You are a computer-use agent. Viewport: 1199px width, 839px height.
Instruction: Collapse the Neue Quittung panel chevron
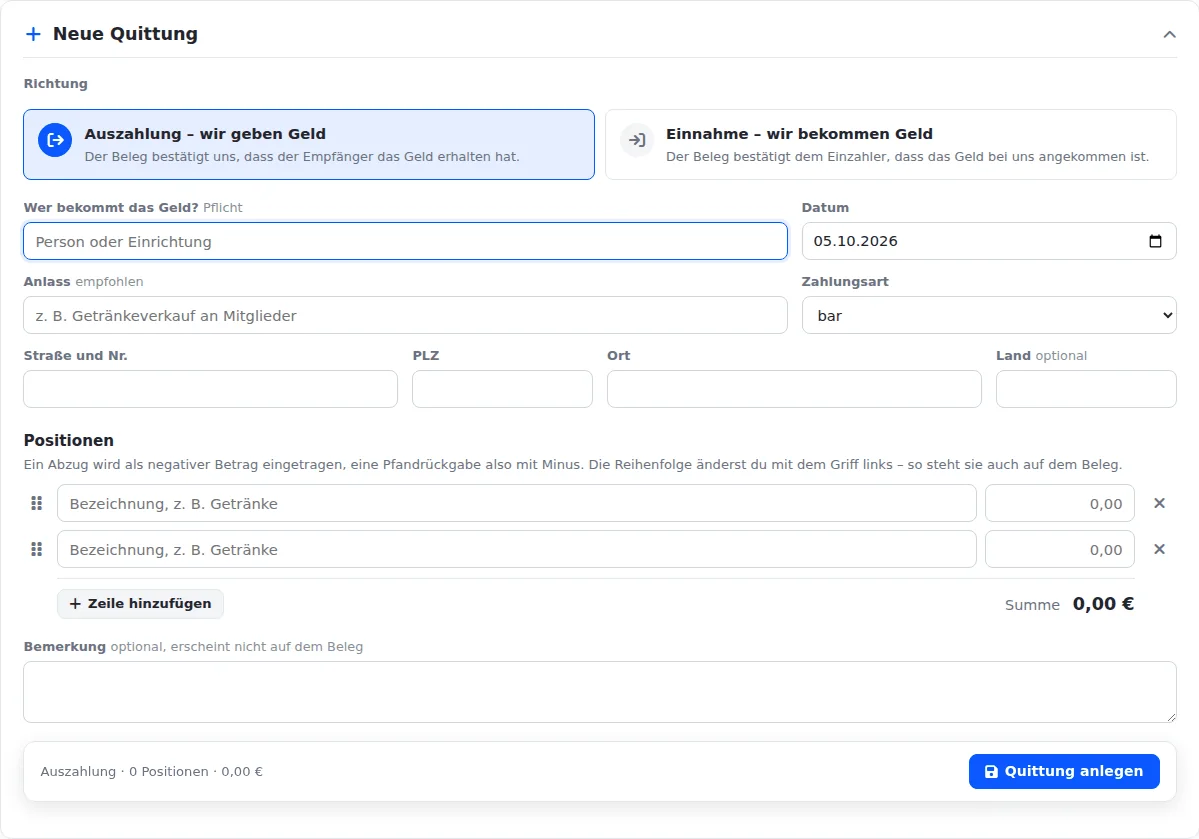coord(1169,34)
